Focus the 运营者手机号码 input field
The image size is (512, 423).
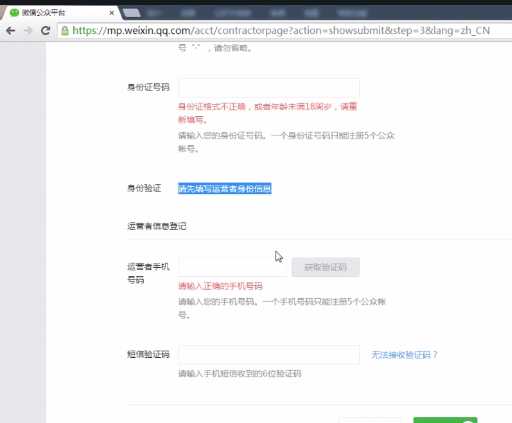click(233, 267)
